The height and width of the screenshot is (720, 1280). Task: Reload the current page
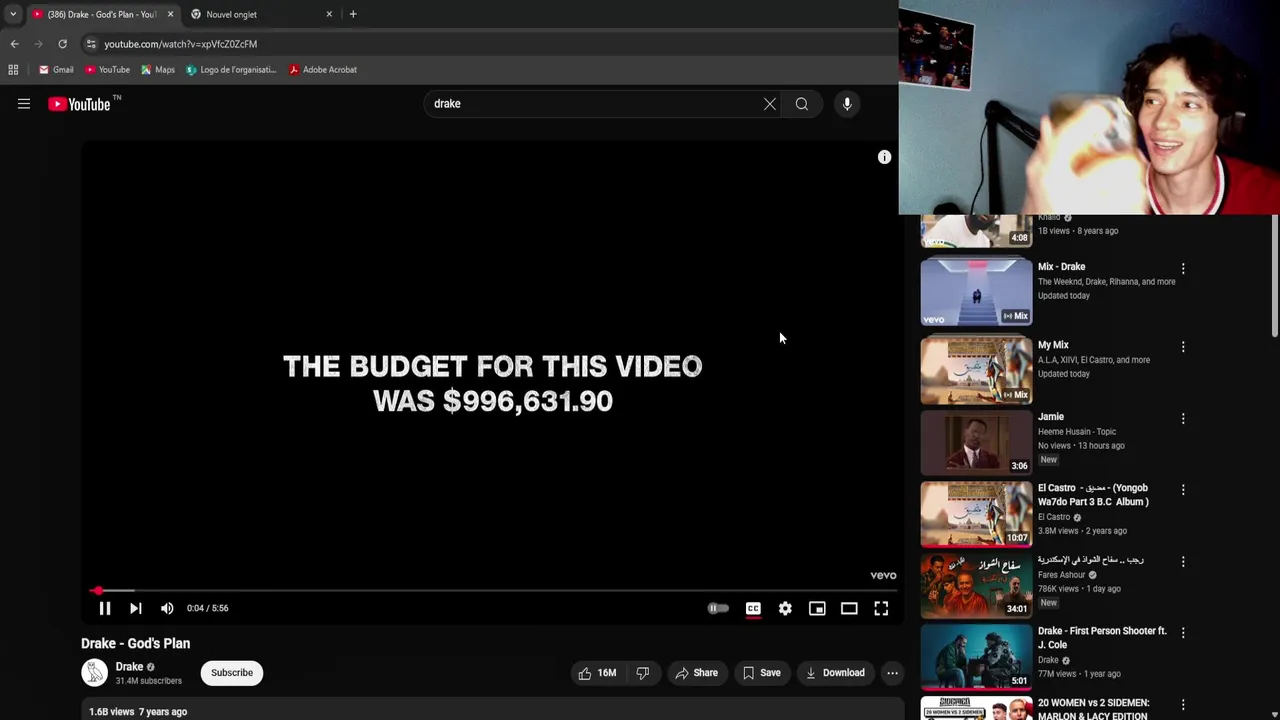[62, 44]
